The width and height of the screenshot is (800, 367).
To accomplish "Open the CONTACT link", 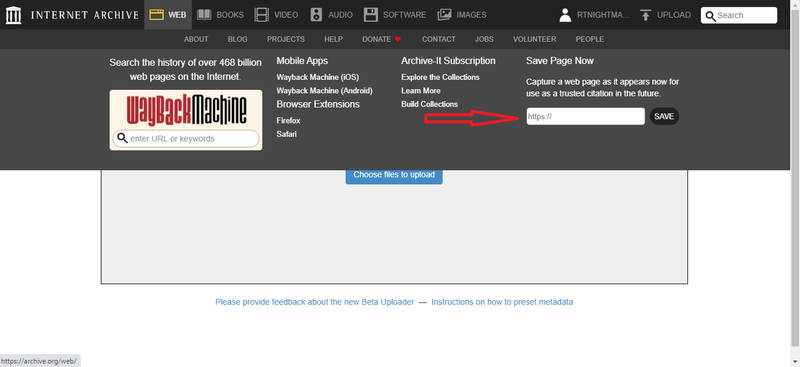I will tap(439, 39).
